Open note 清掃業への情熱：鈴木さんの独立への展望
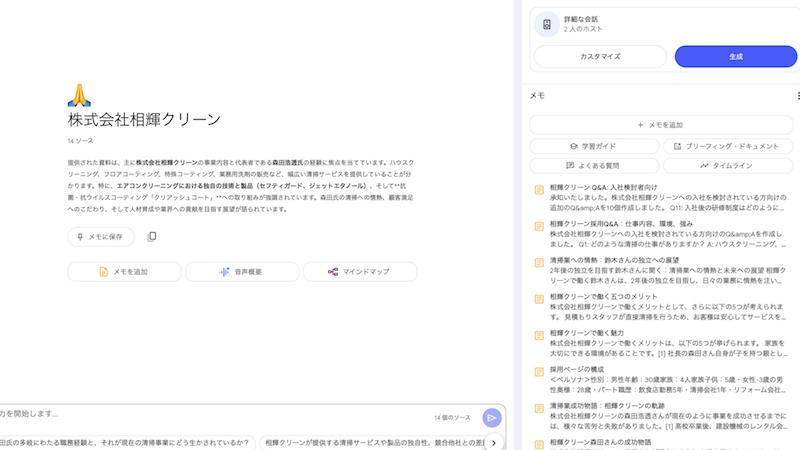Screen dimensions: 800x450 [x=661, y=270]
